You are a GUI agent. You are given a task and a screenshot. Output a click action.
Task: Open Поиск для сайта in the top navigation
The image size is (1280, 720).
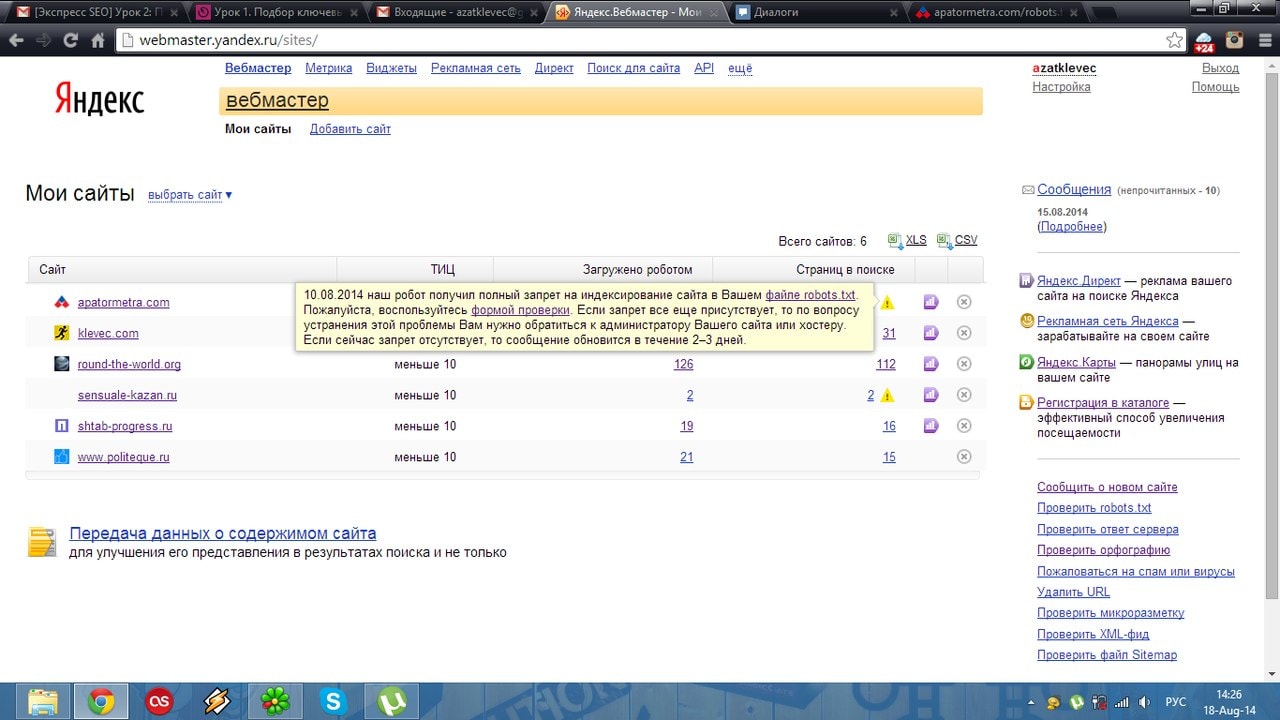click(x=634, y=68)
